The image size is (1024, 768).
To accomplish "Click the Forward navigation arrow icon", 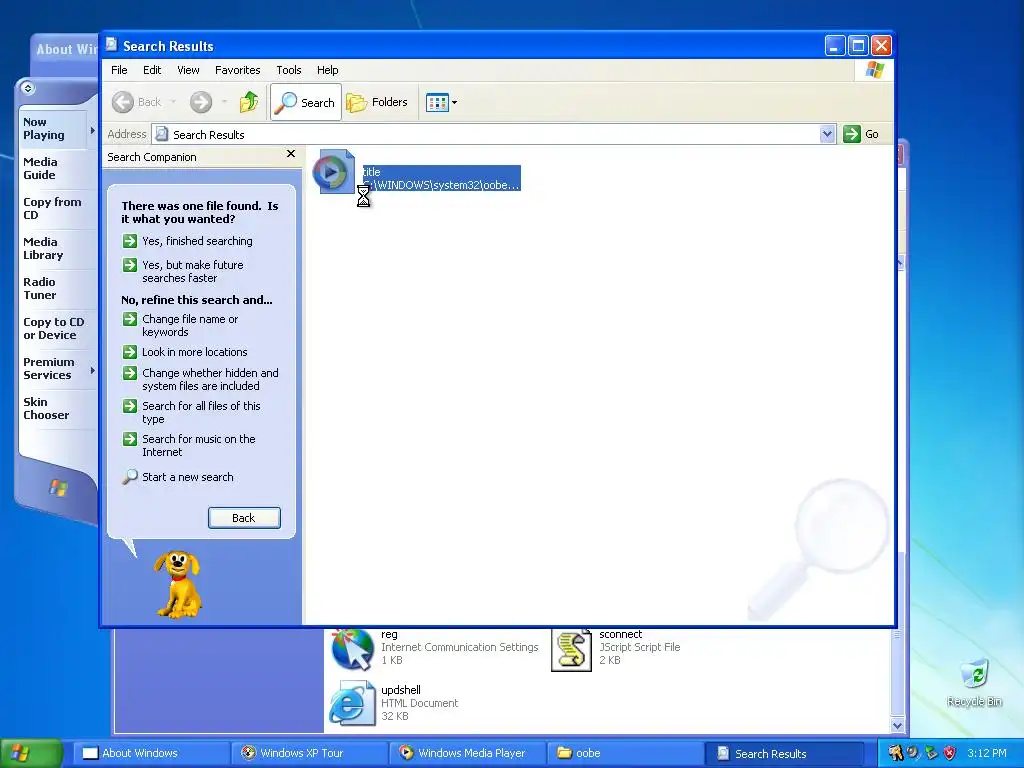I will (200, 102).
